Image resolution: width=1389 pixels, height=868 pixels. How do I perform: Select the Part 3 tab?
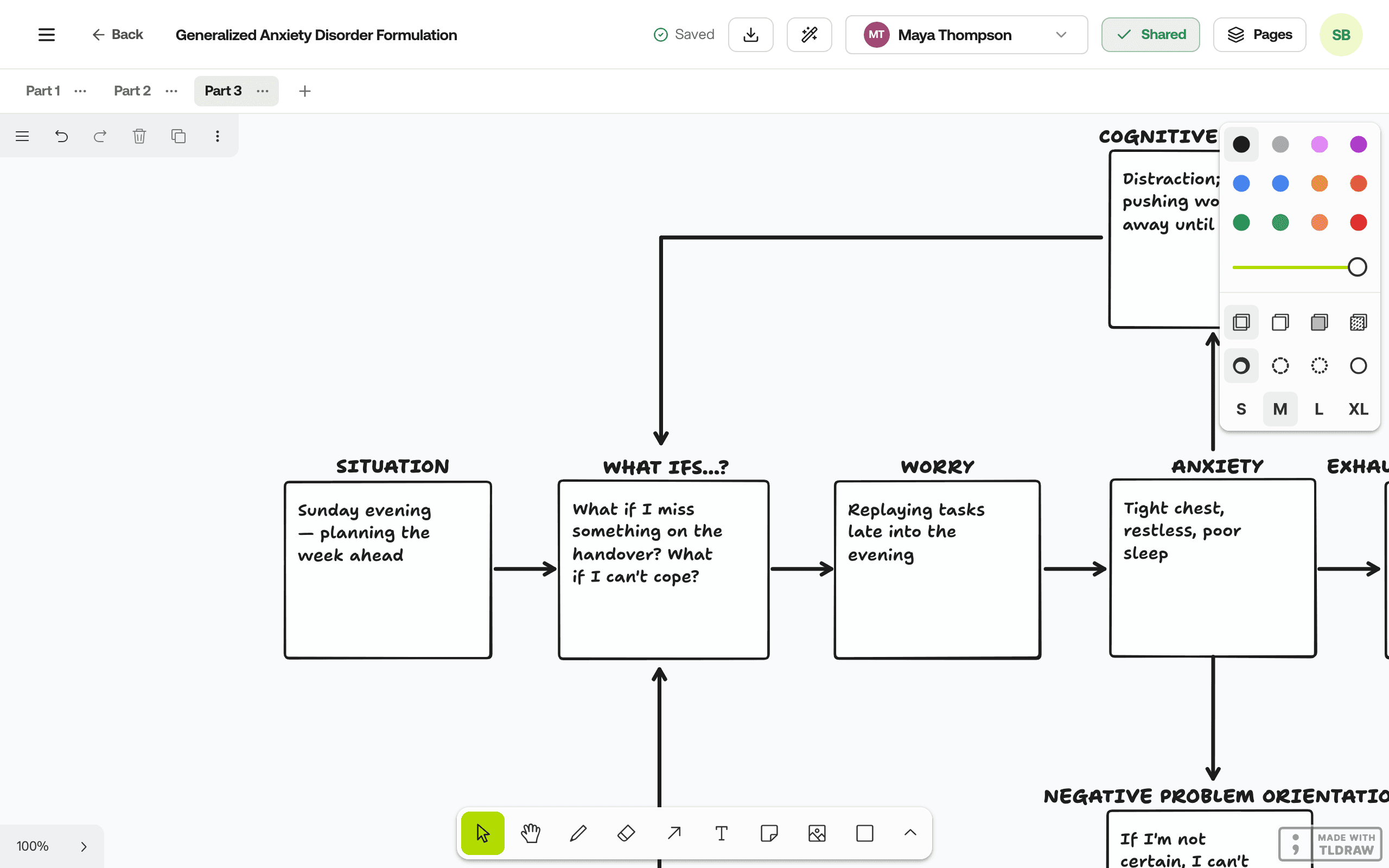click(x=224, y=91)
